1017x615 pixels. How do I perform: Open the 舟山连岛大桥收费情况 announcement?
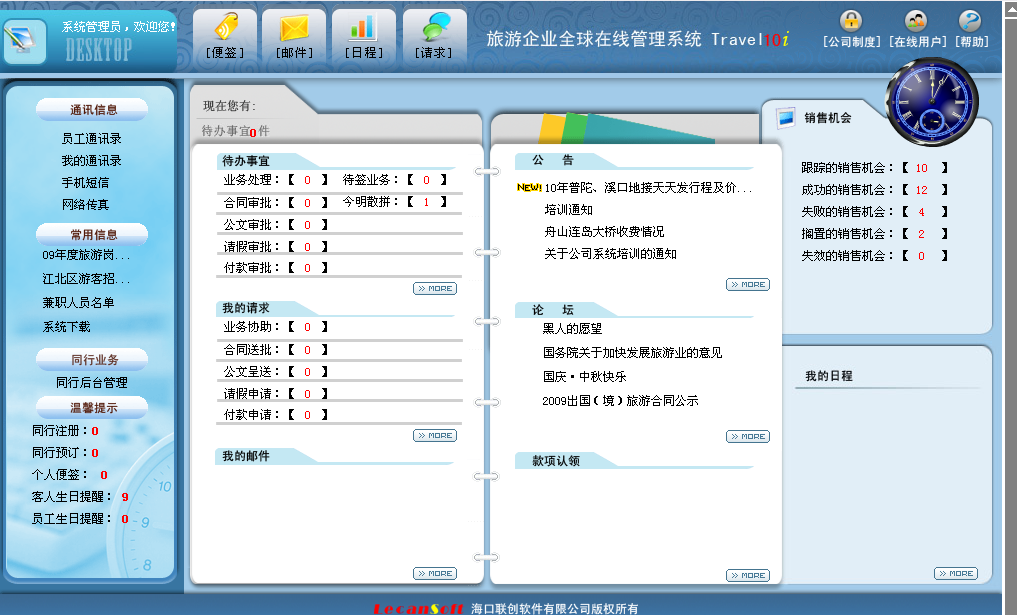click(604, 232)
